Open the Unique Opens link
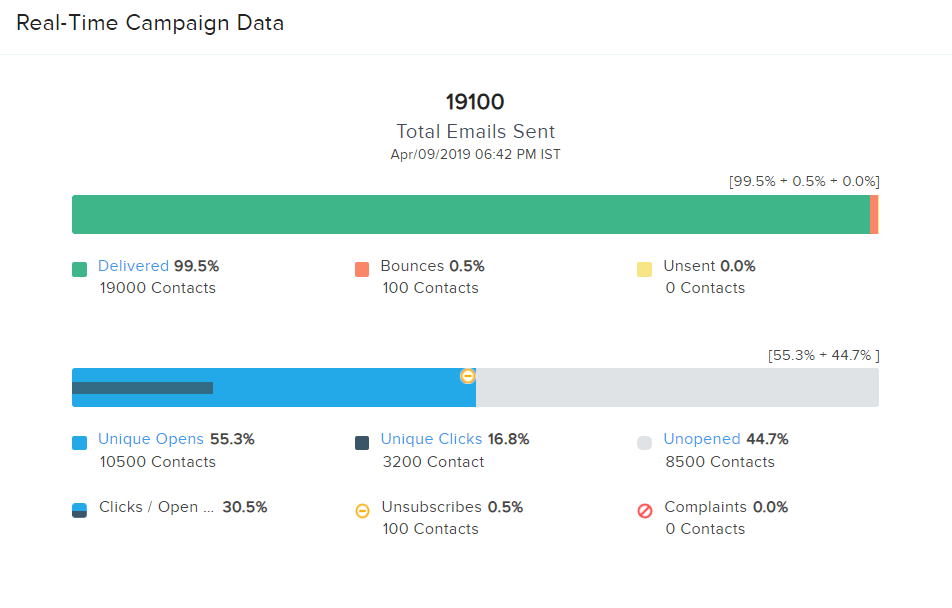 [151, 439]
